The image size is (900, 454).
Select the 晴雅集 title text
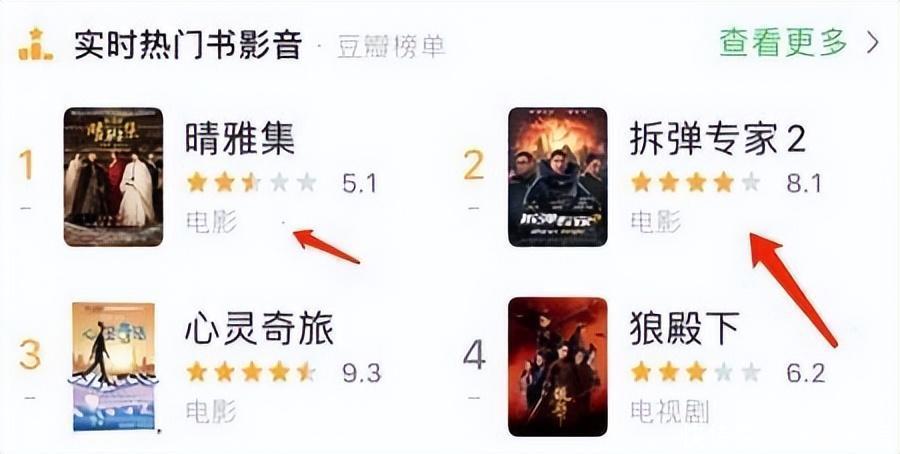coord(239,138)
